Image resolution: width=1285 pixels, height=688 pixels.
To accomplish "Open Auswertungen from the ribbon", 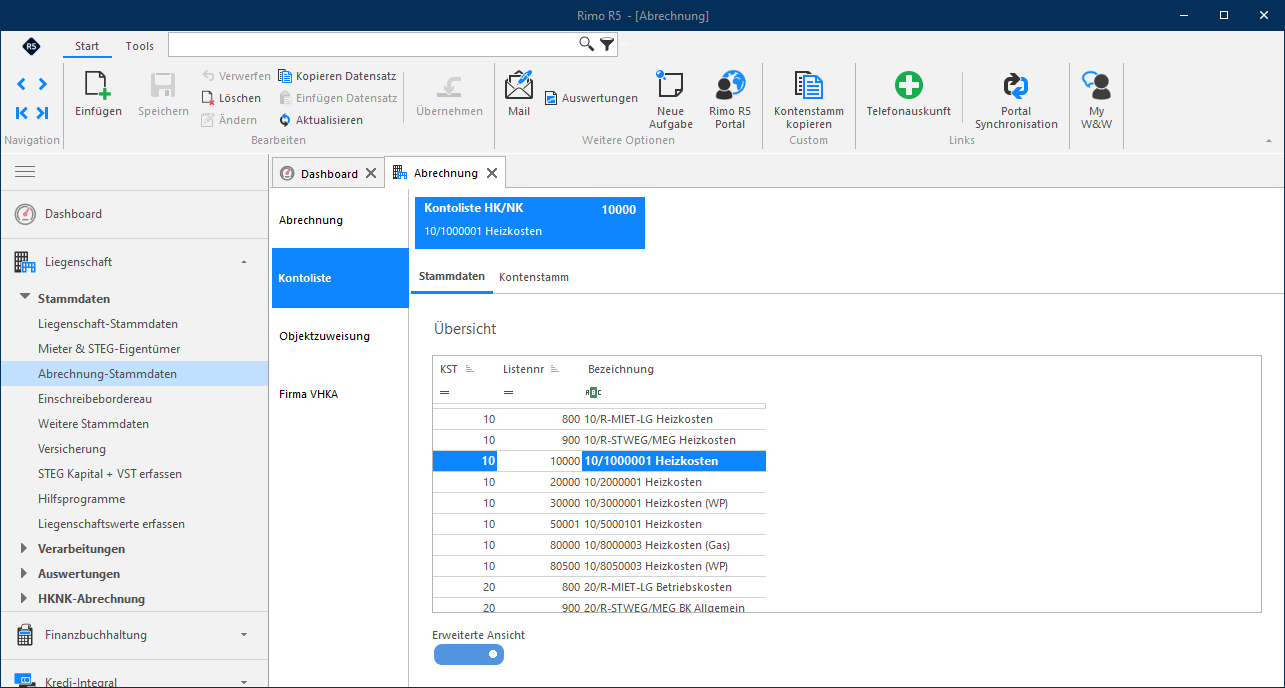I will (591, 98).
